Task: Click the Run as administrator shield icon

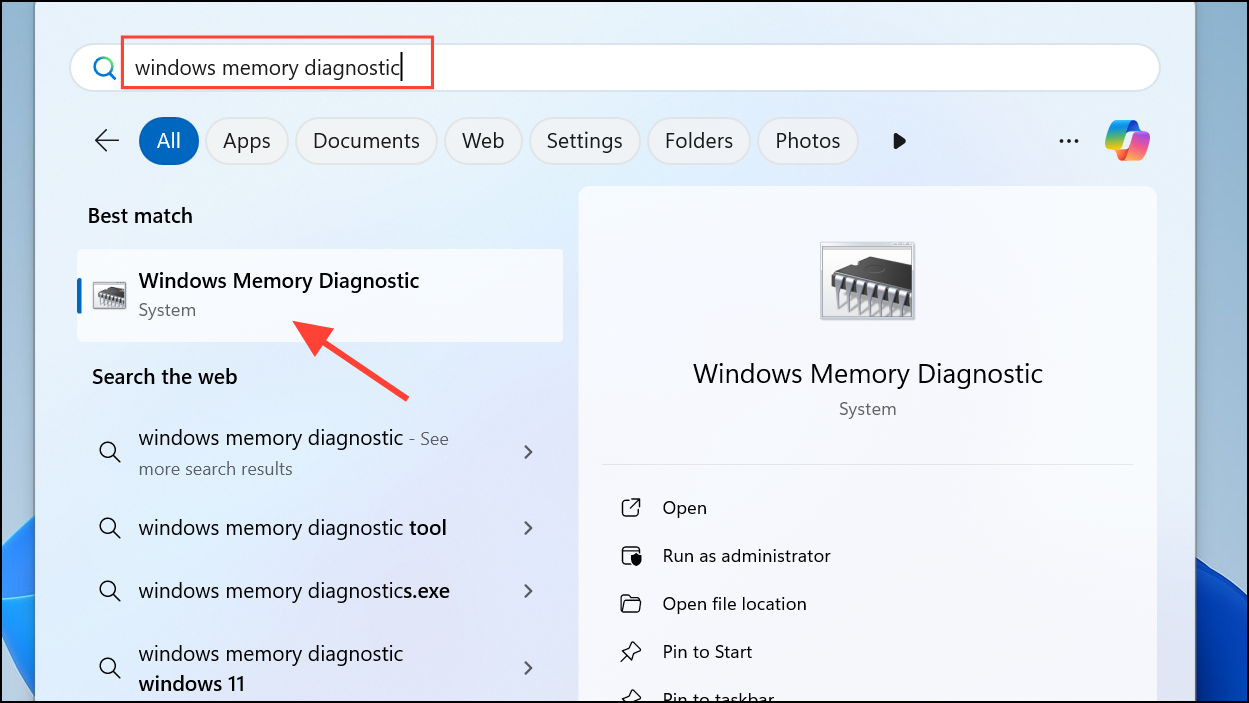Action: coord(631,556)
